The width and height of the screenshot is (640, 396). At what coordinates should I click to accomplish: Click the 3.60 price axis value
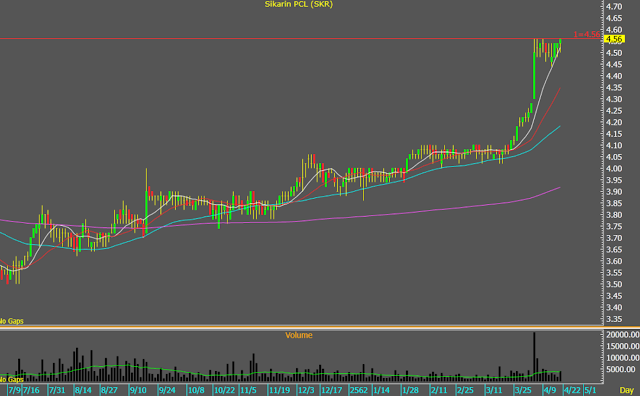pos(614,261)
